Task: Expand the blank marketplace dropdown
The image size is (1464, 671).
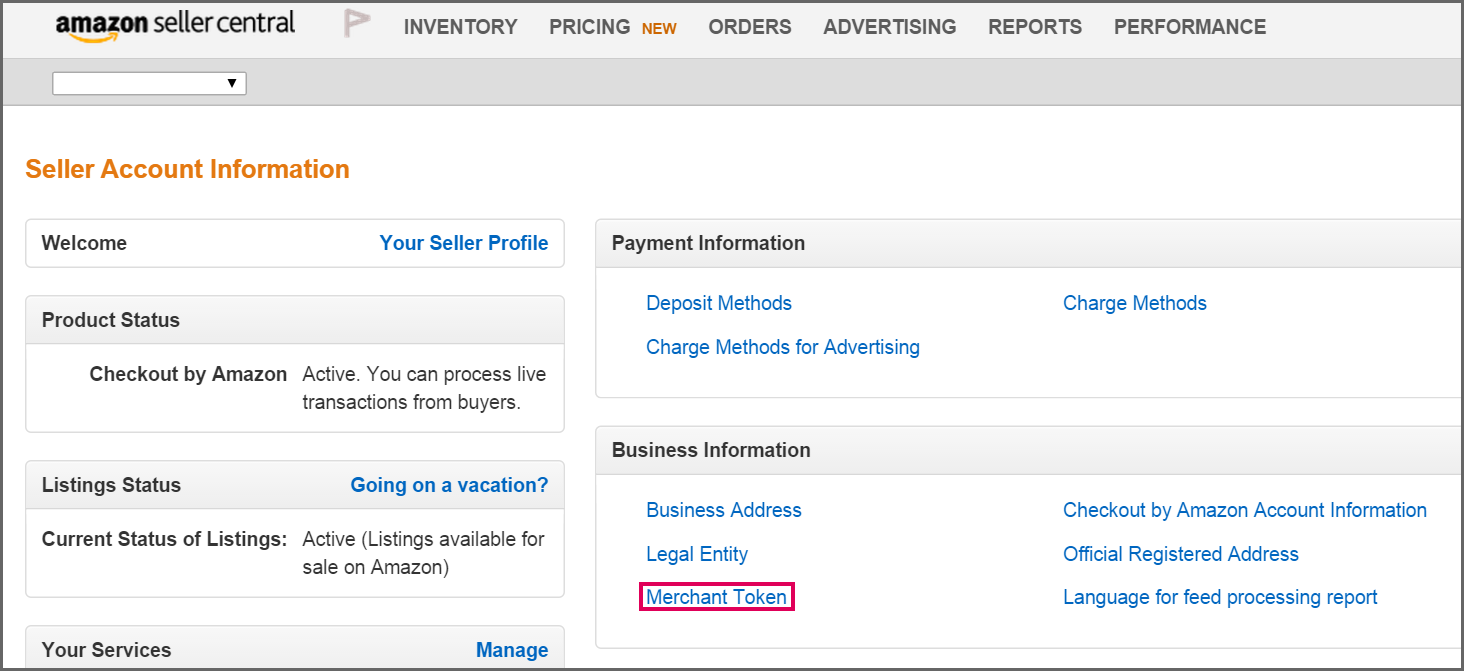Action: (149, 83)
